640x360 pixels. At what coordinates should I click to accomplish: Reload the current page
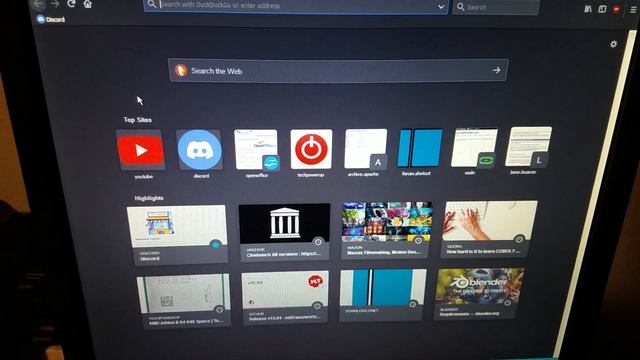[x=71, y=4]
